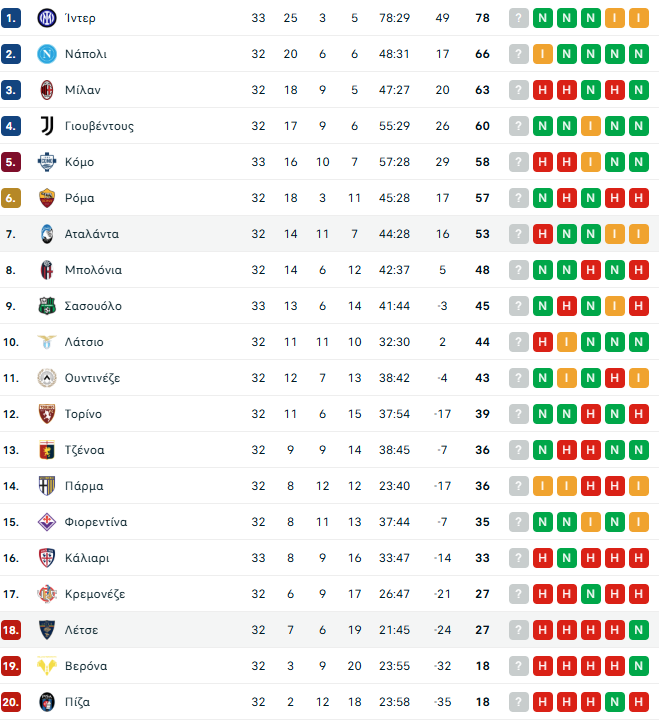This screenshot has width=659, height=720.
Task: Select the Lazio eagle logo
Action: click(46, 342)
